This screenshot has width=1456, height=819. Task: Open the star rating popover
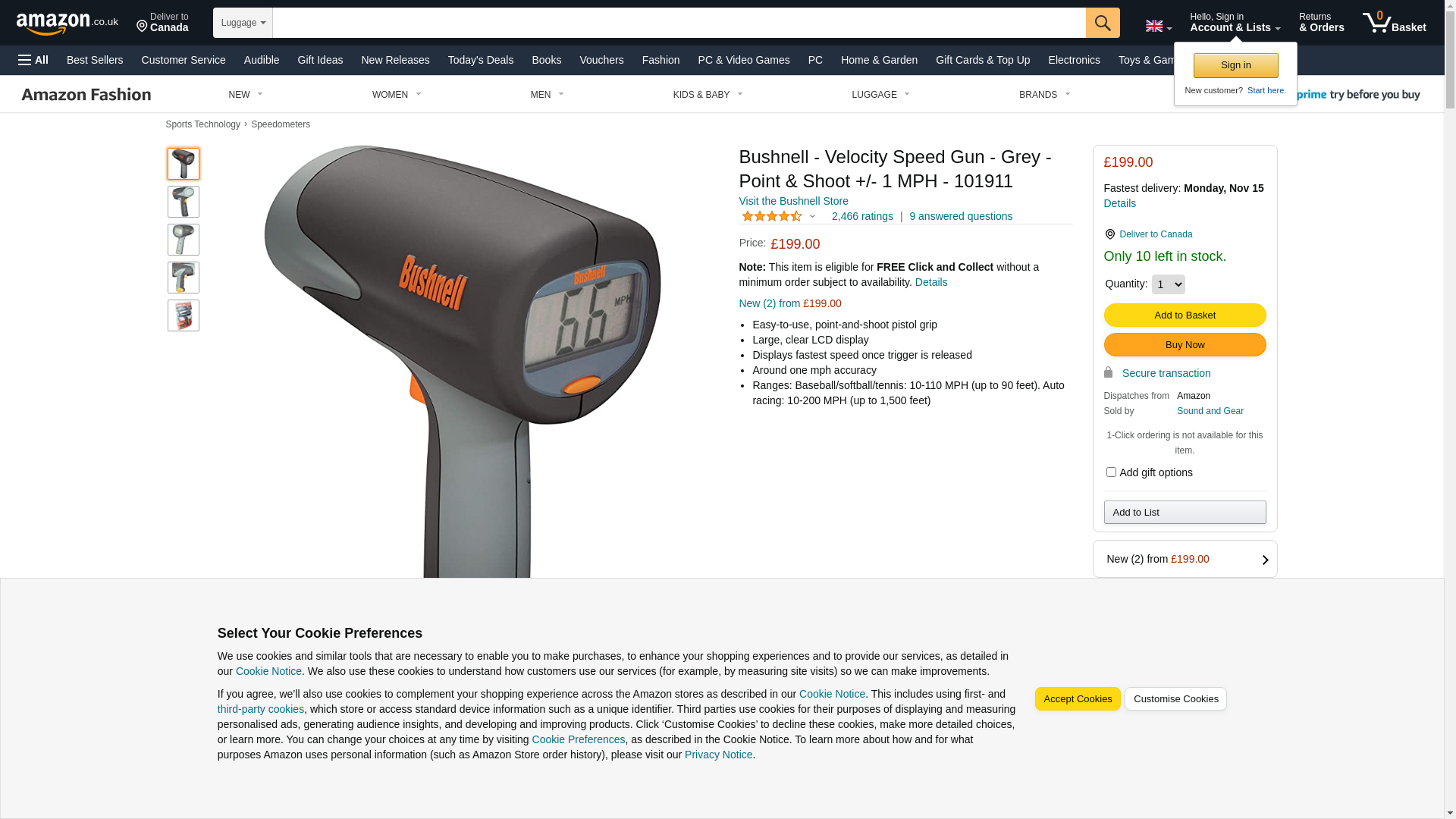778,216
